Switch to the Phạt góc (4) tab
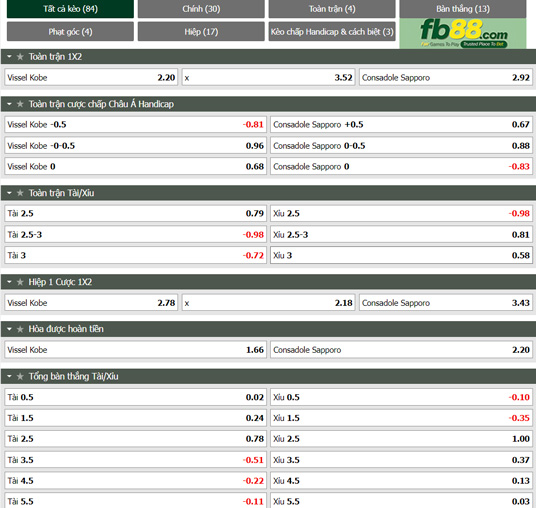Image resolution: width=536 pixels, height=508 pixels. coord(70,32)
